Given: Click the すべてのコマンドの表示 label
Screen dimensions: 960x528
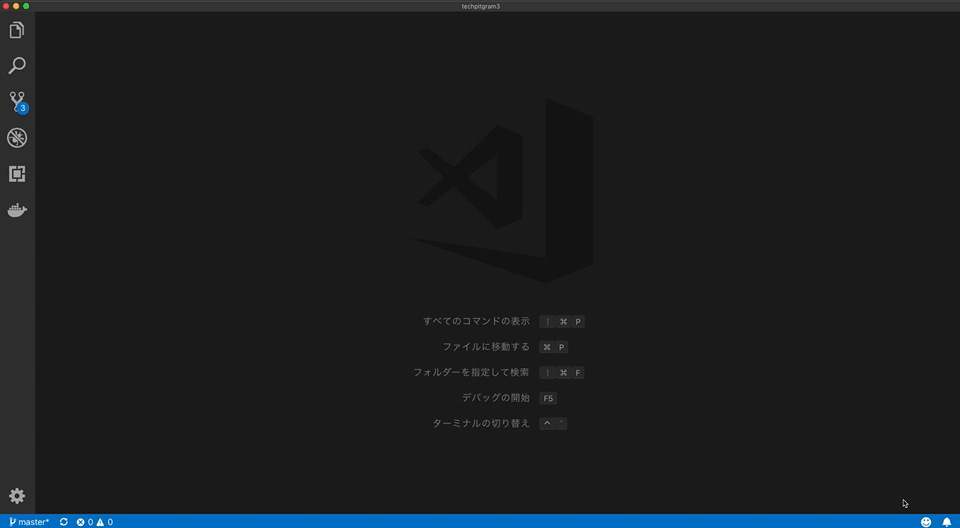Looking at the screenshot, I should (x=476, y=321).
